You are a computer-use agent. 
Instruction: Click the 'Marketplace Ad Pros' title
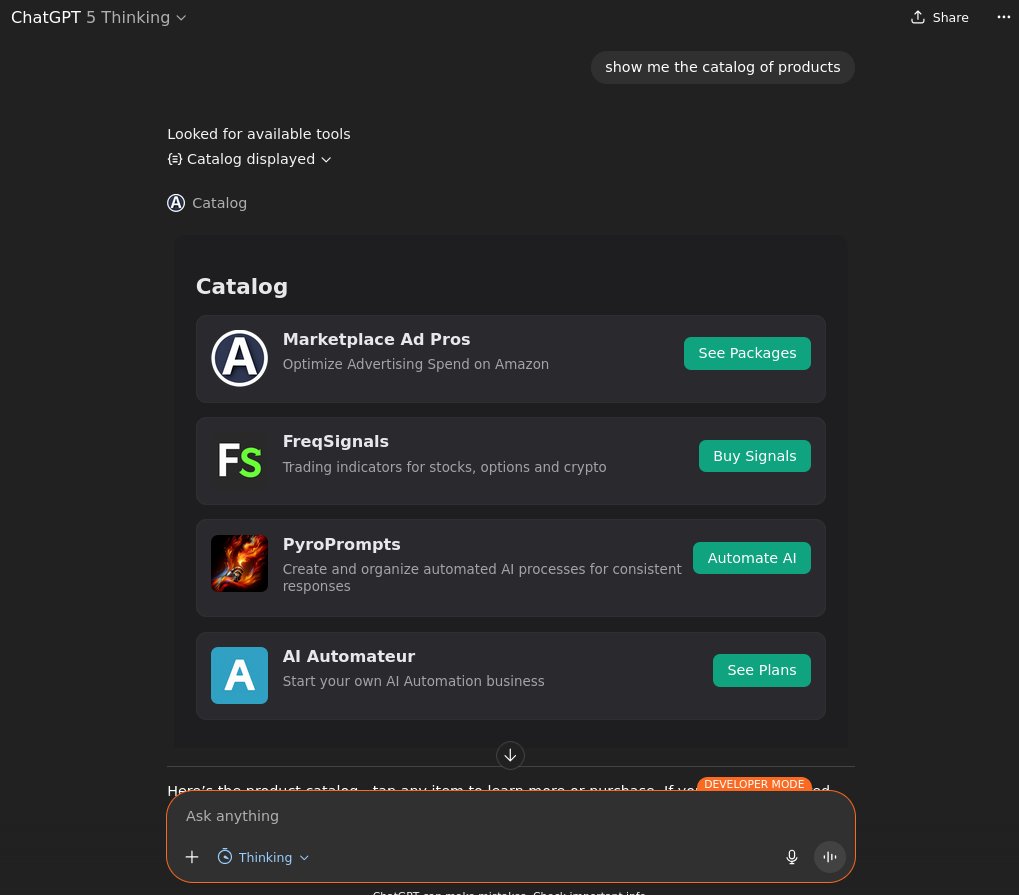(x=376, y=339)
